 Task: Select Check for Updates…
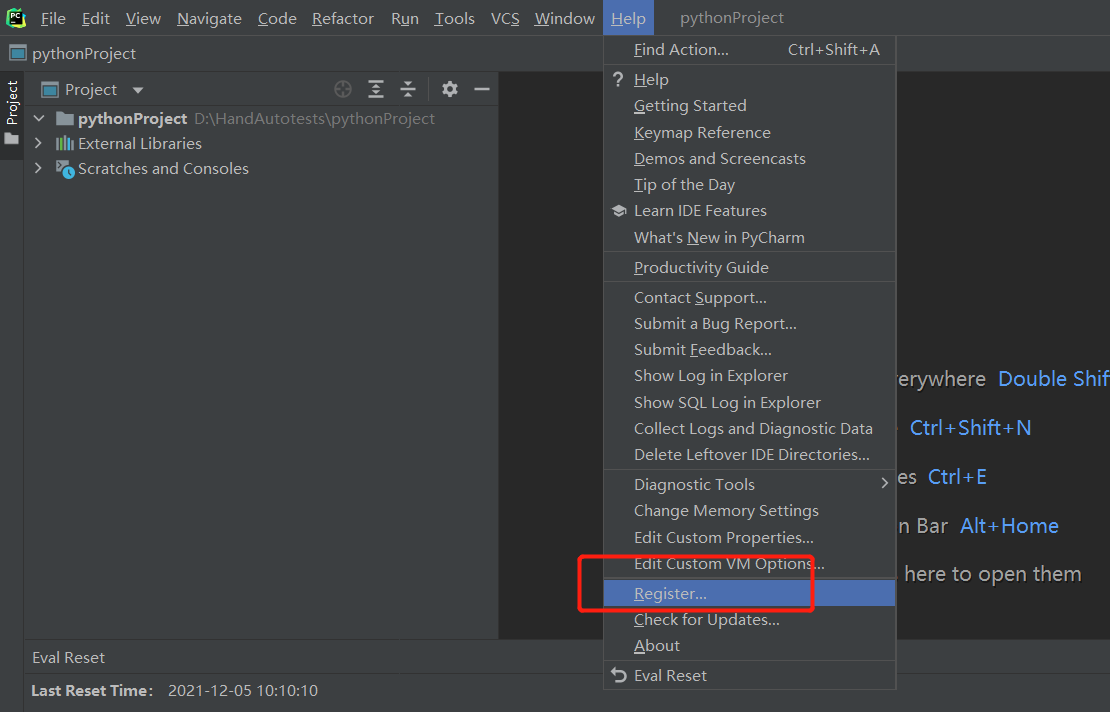750,620
